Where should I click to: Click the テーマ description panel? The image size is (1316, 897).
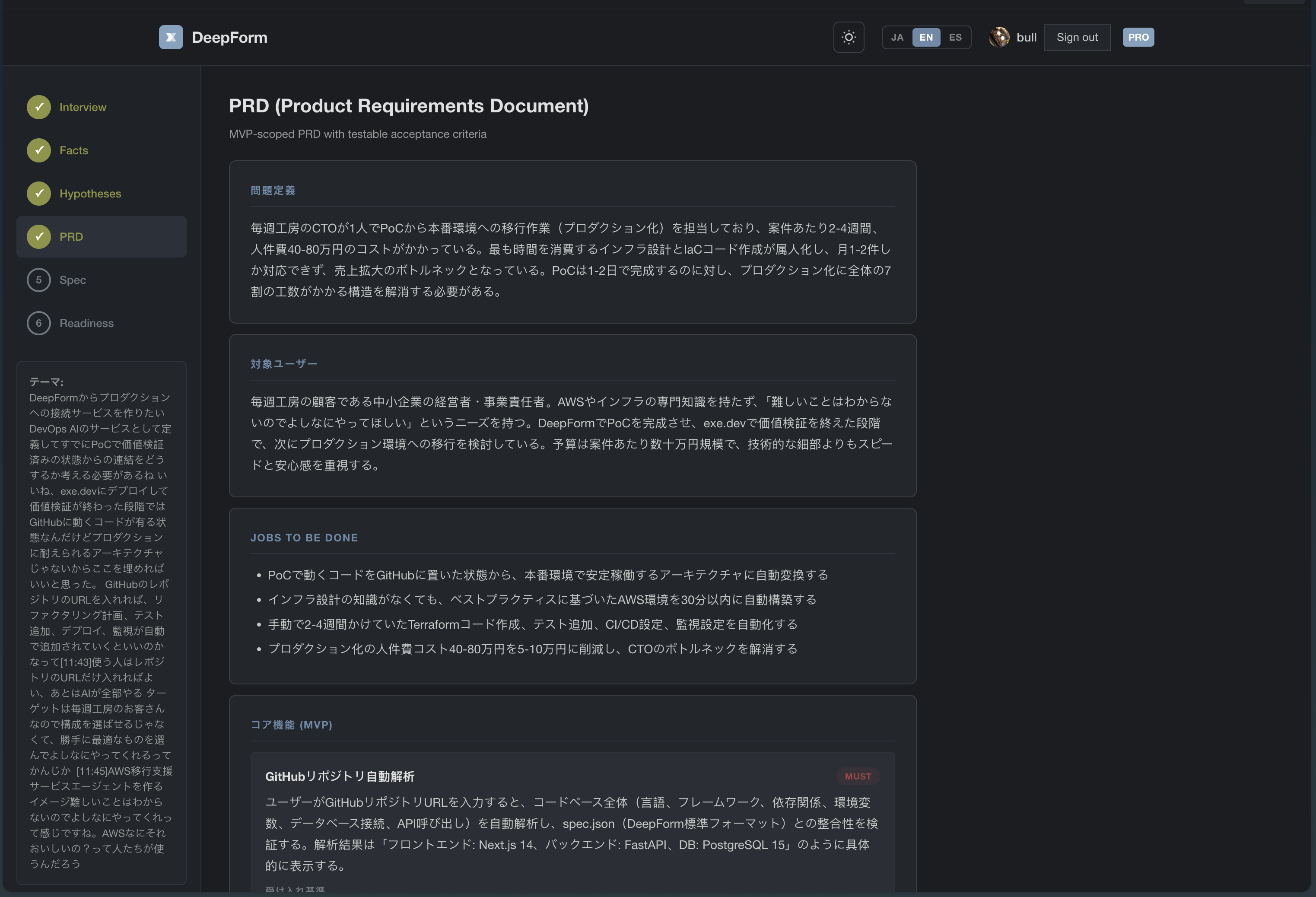(x=102, y=622)
